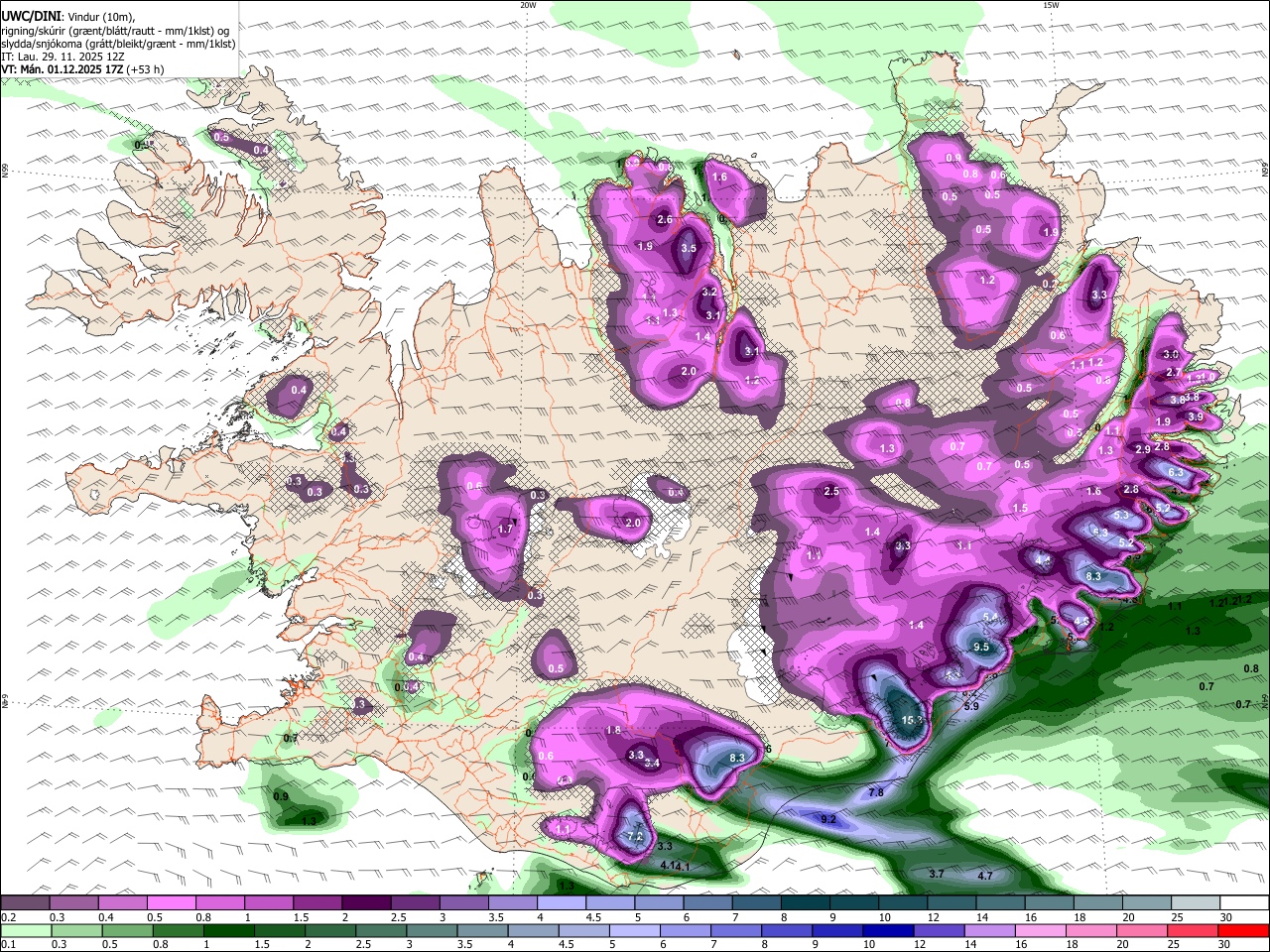Select the 3.0 value in the east
Viewport: 1270px width, 952px height.
pyautogui.click(x=1171, y=355)
